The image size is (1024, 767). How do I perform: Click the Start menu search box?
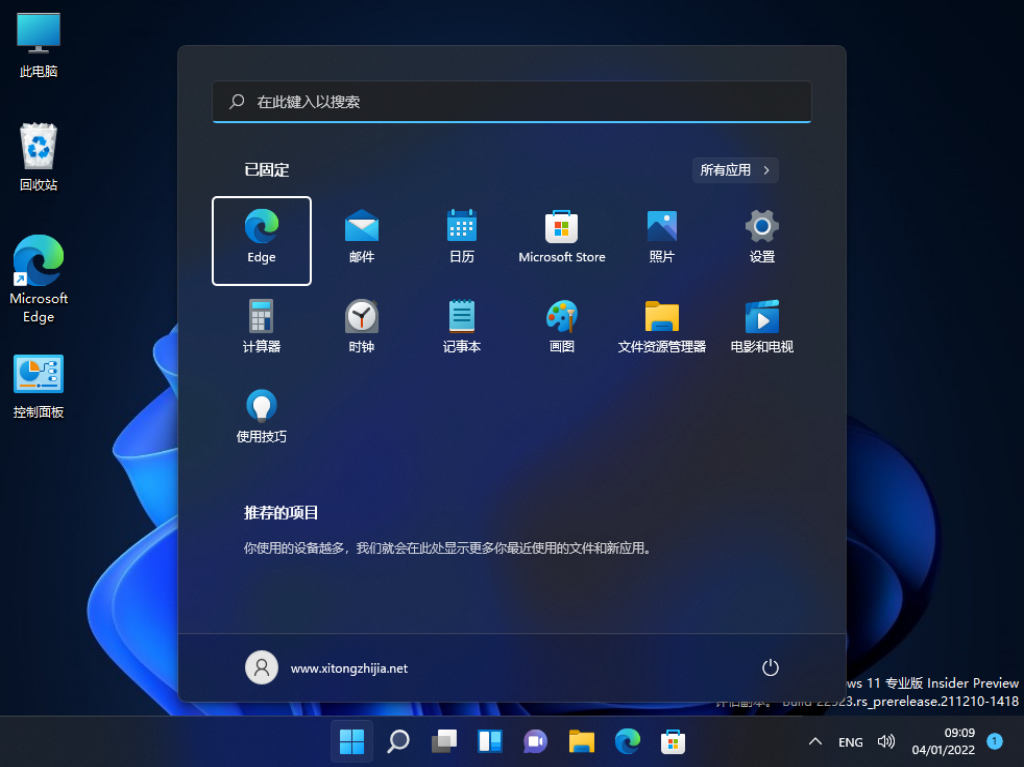tap(511, 101)
